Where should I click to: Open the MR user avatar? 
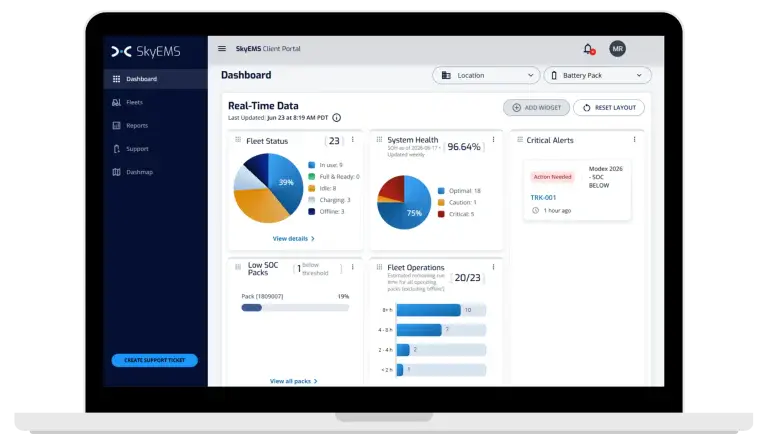617,49
